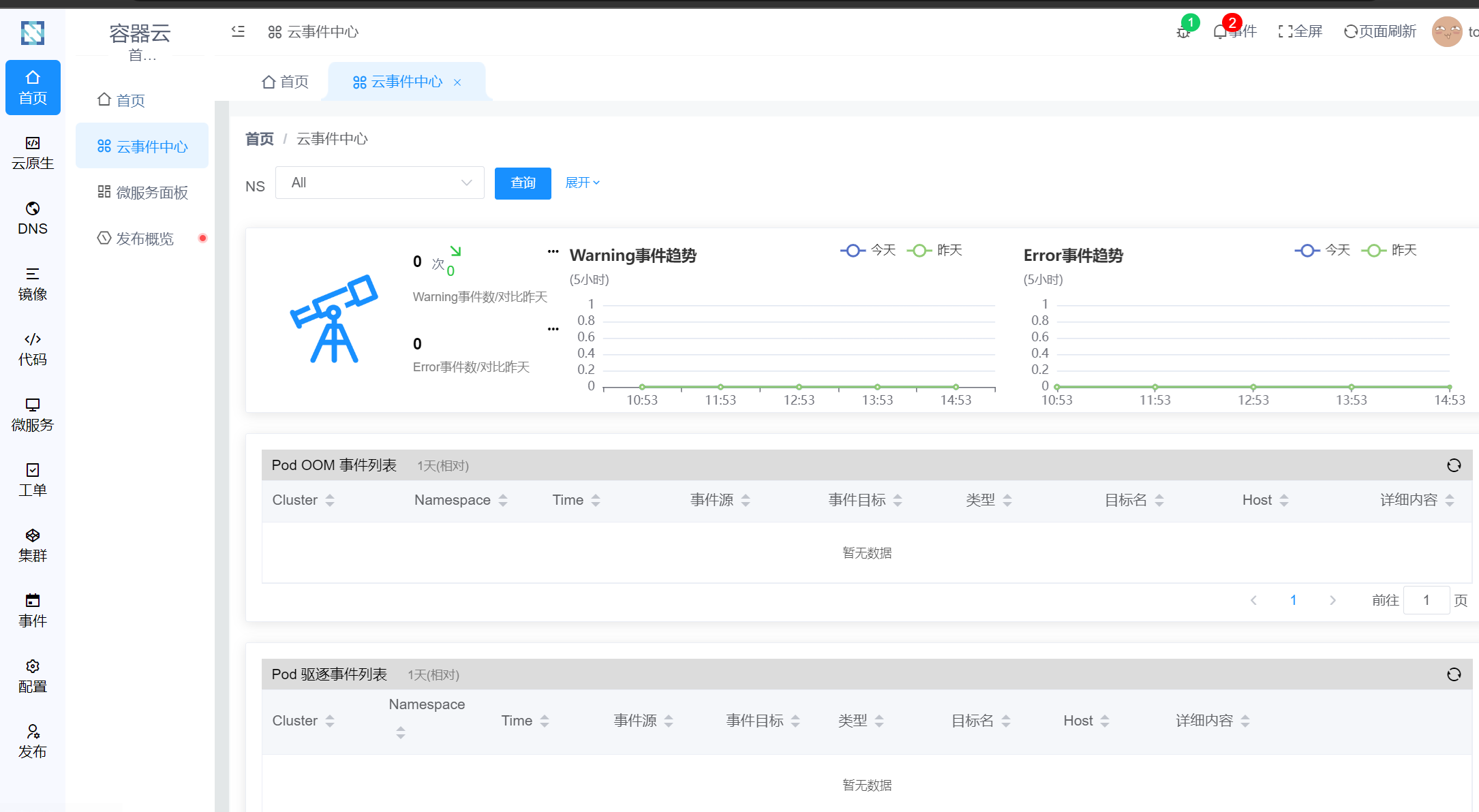Open the 工单 sidebar section

click(x=33, y=480)
